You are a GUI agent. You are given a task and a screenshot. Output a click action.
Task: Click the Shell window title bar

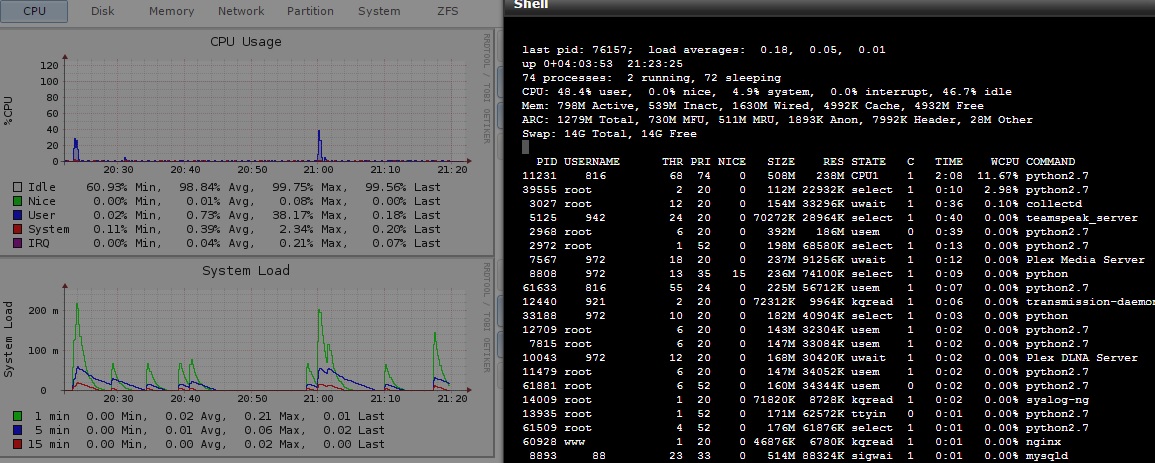828,6
